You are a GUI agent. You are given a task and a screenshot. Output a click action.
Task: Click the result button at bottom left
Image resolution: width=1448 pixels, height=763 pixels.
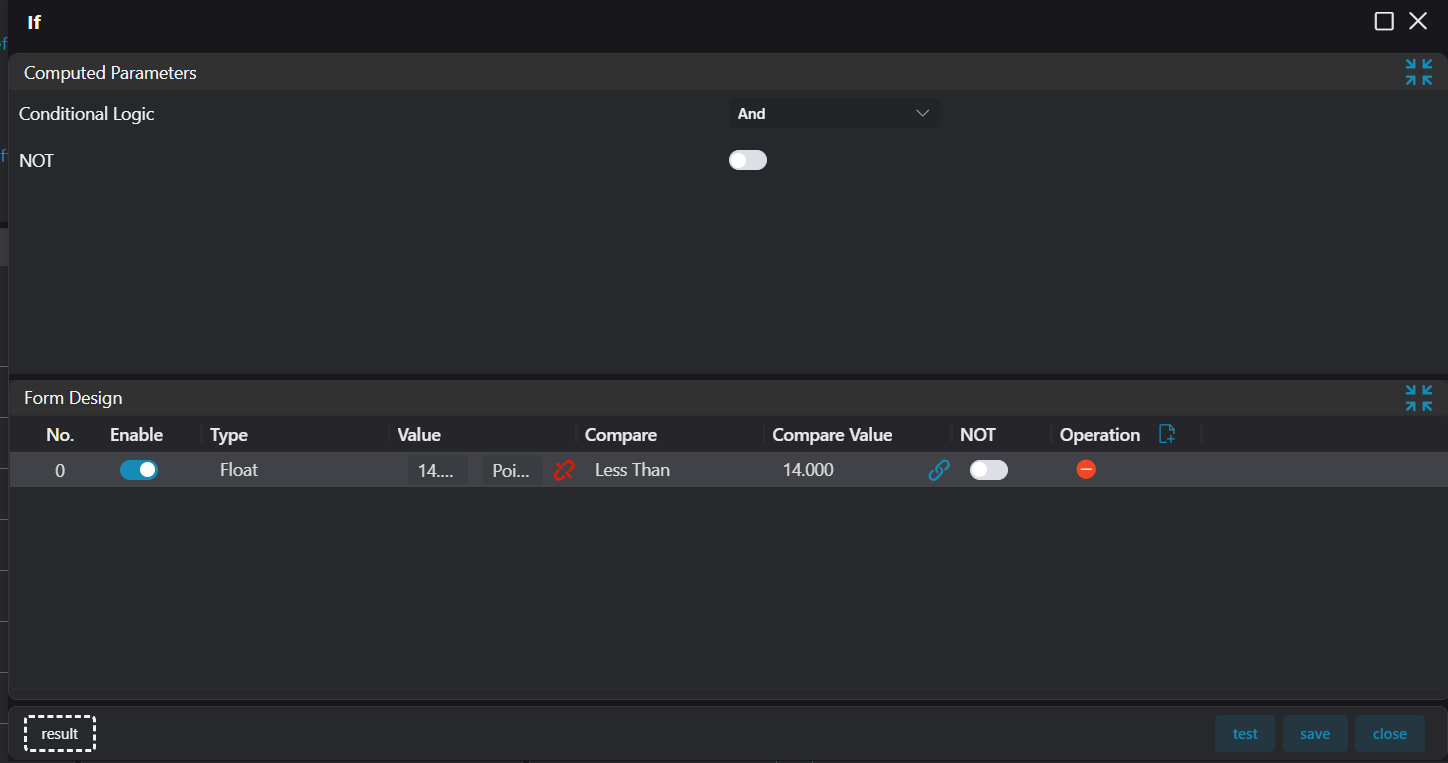click(60, 734)
